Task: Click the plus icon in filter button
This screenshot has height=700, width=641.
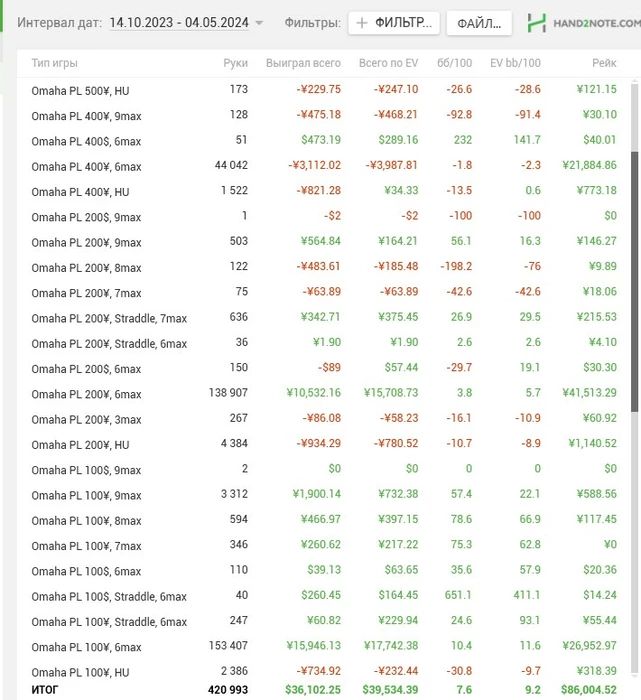Action: [x=362, y=23]
